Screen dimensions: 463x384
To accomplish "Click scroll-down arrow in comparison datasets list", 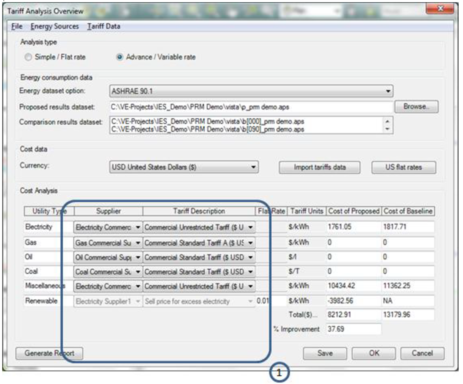I will pyautogui.click(x=387, y=129).
